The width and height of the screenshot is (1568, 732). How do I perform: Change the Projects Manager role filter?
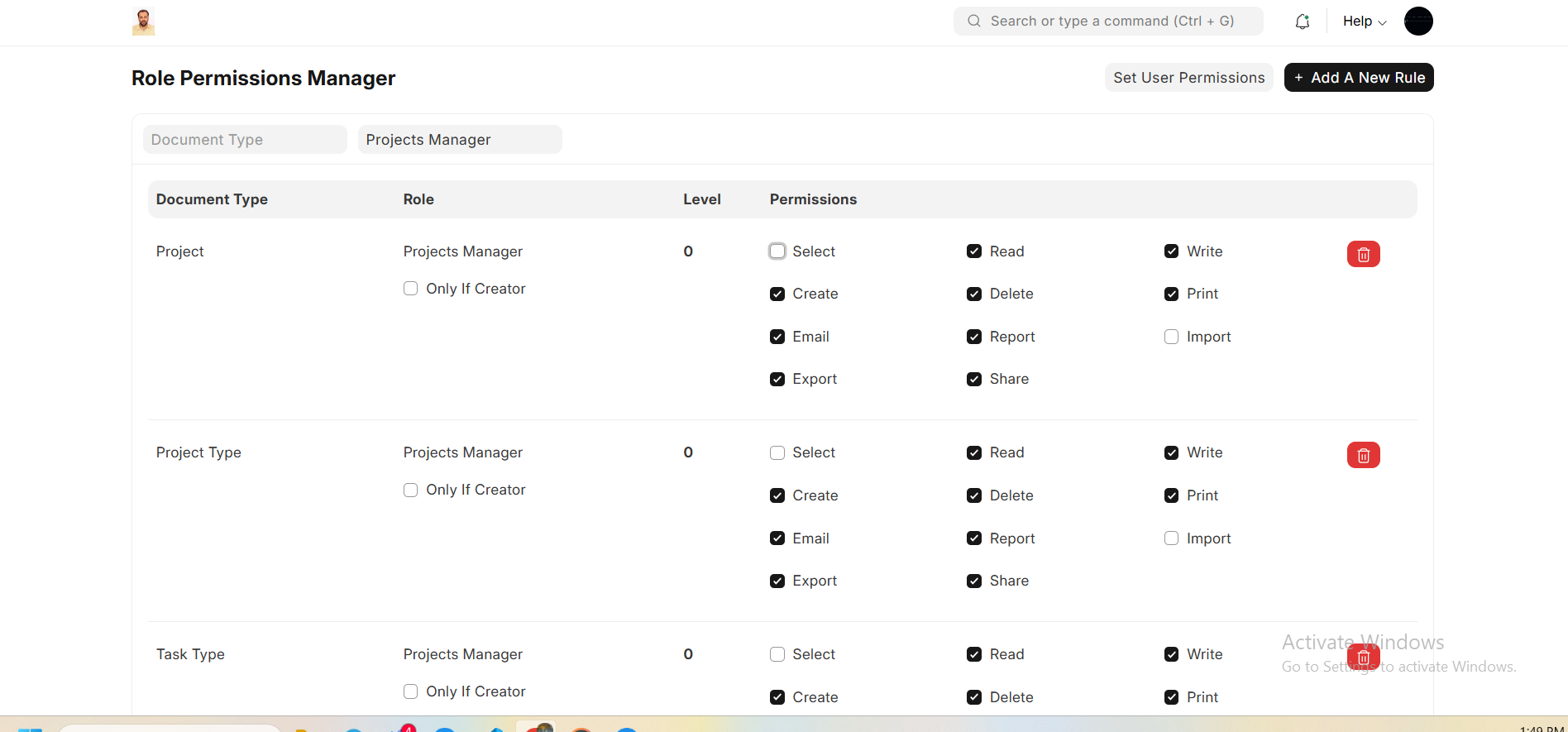(460, 140)
